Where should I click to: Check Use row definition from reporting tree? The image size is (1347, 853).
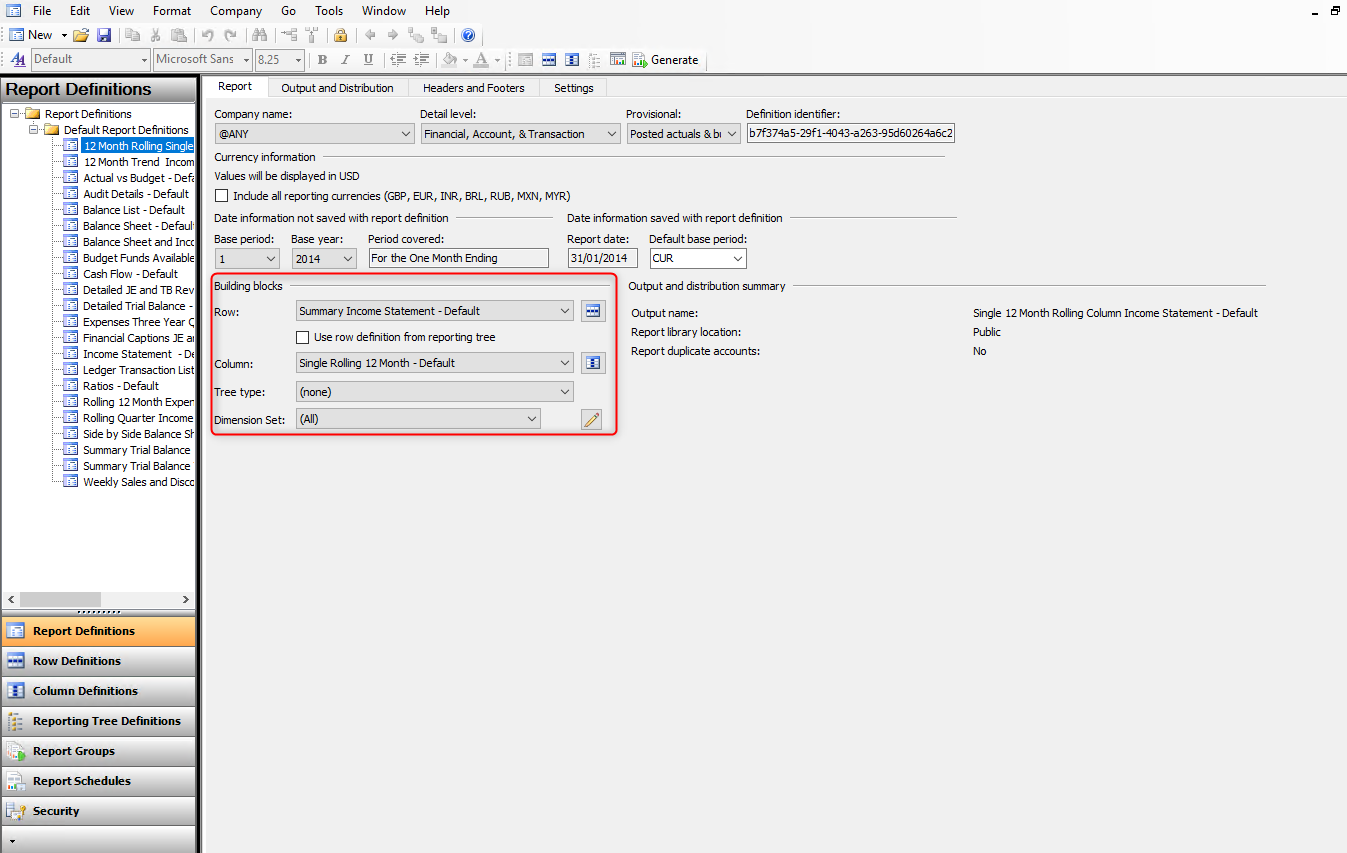pos(303,338)
